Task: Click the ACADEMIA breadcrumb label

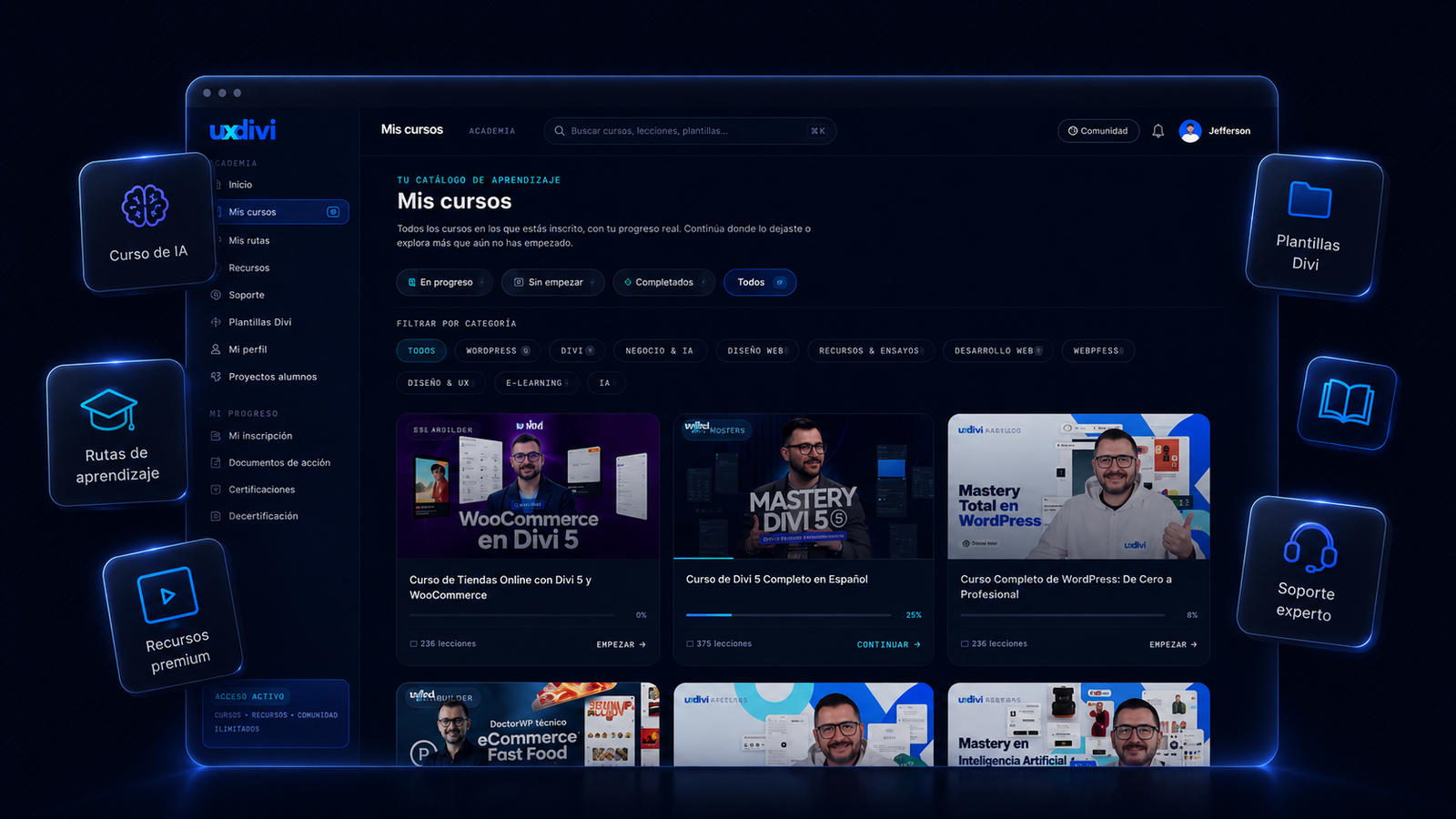Action: (491, 131)
